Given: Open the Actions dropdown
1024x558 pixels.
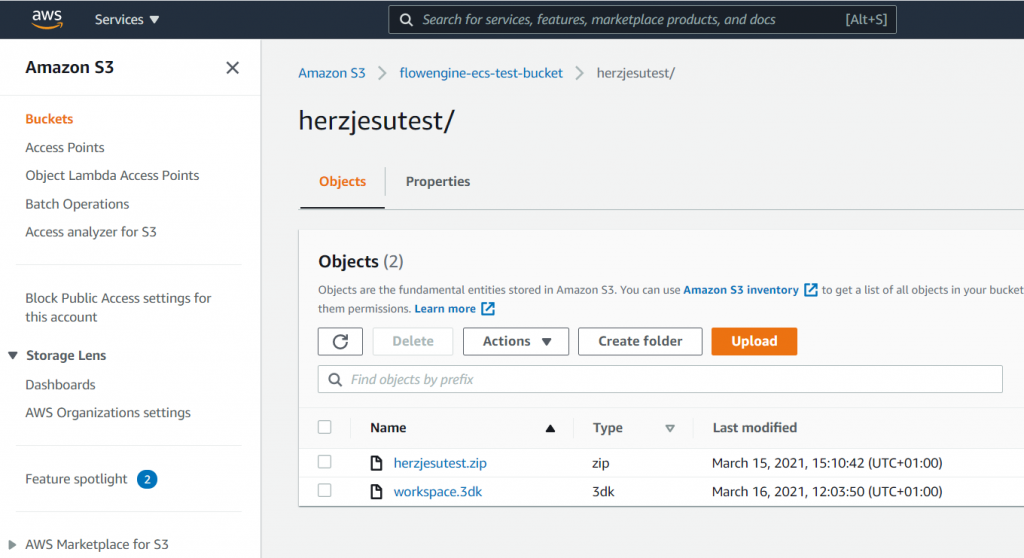Looking at the screenshot, I should pyautogui.click(x=516, y=342).
